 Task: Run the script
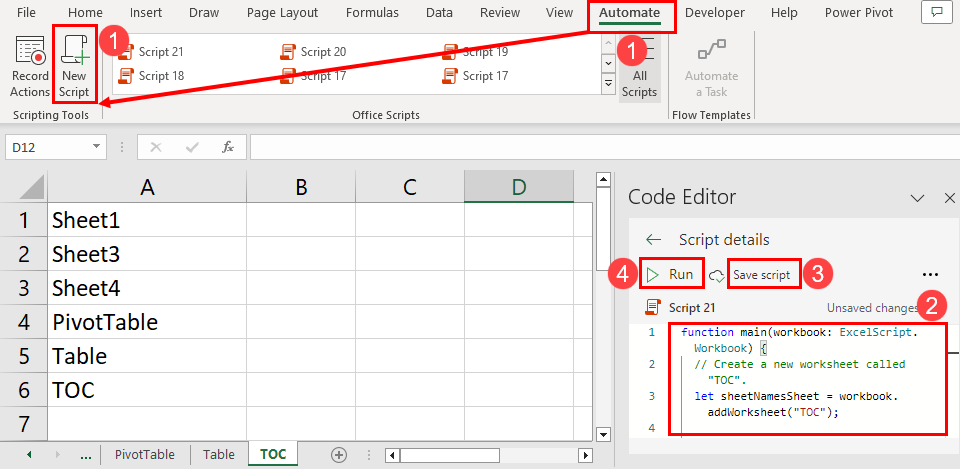coord(670,275)
